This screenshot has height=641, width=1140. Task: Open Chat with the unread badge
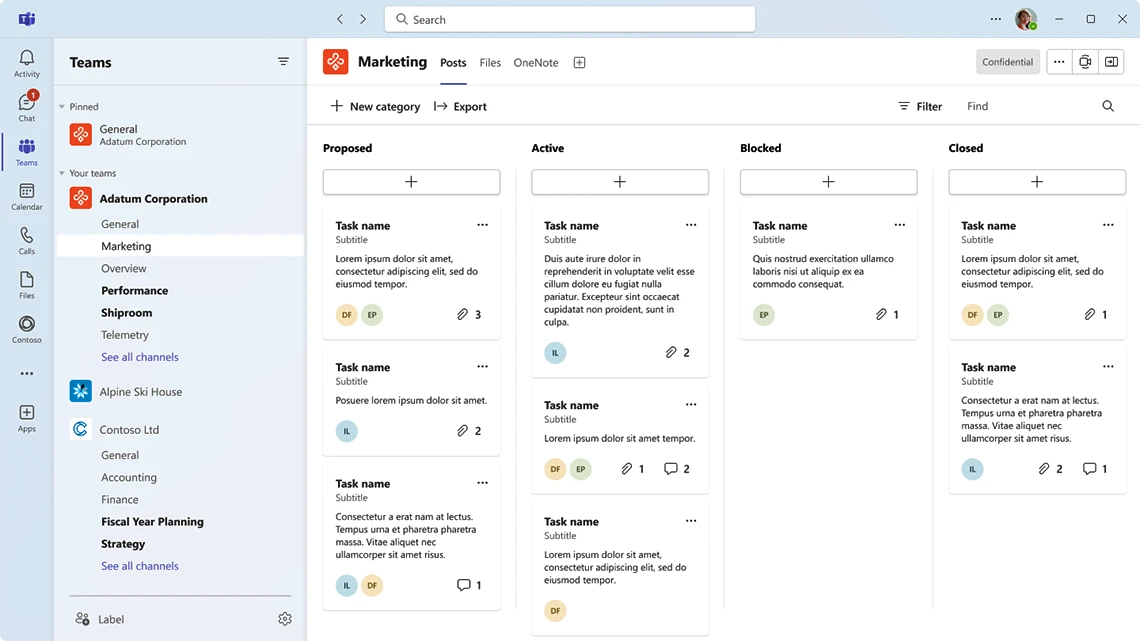point(27,107)
